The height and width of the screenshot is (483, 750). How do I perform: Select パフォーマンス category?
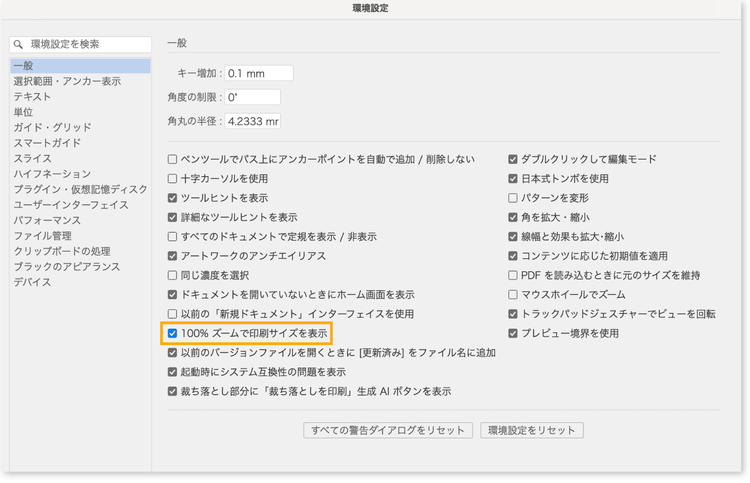[47, 220]
